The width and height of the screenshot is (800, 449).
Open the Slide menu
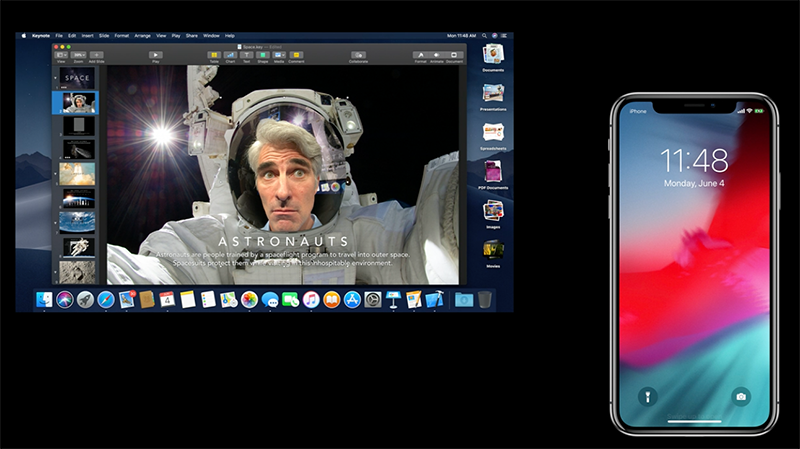104,36
